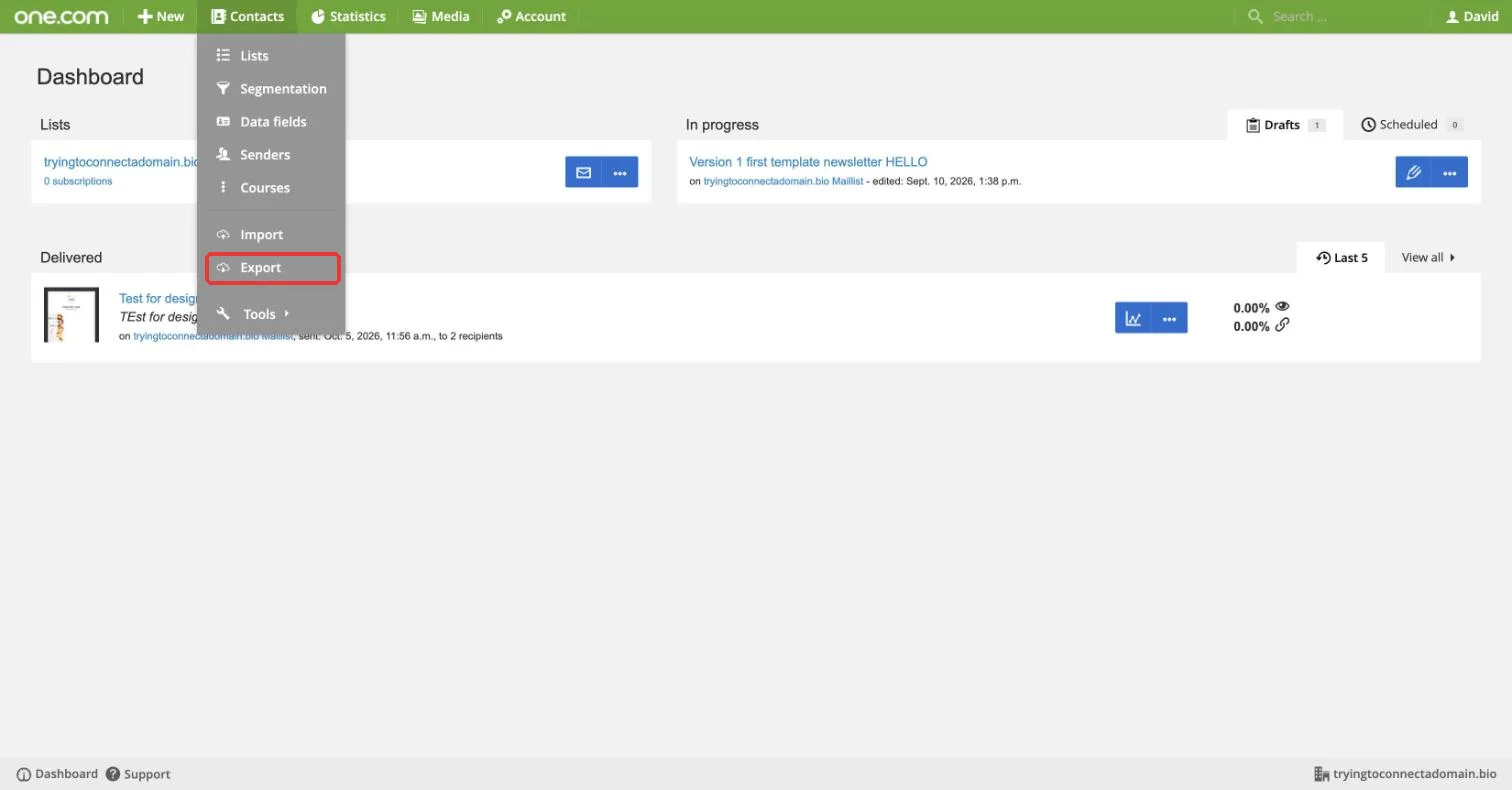Go to Dashboard in footer
Viewport: 1512px width, 790px height.
58,774
